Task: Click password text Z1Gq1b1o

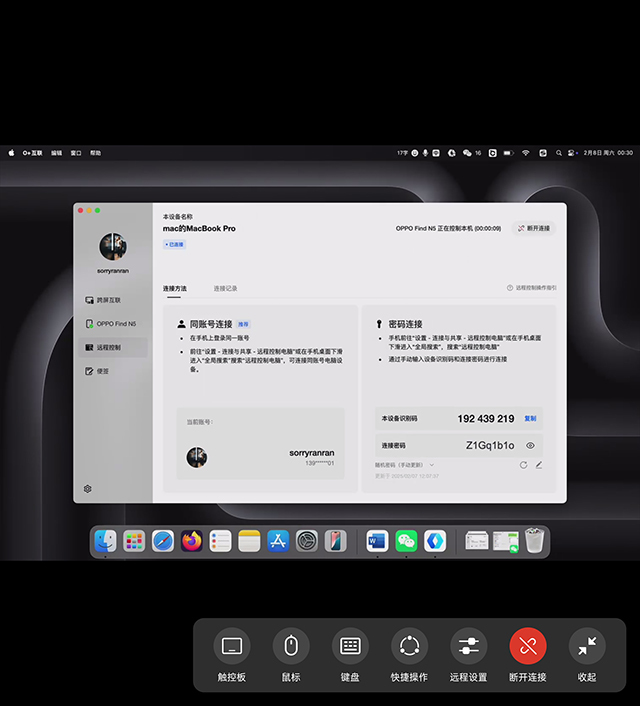Action: coord(490,445)
